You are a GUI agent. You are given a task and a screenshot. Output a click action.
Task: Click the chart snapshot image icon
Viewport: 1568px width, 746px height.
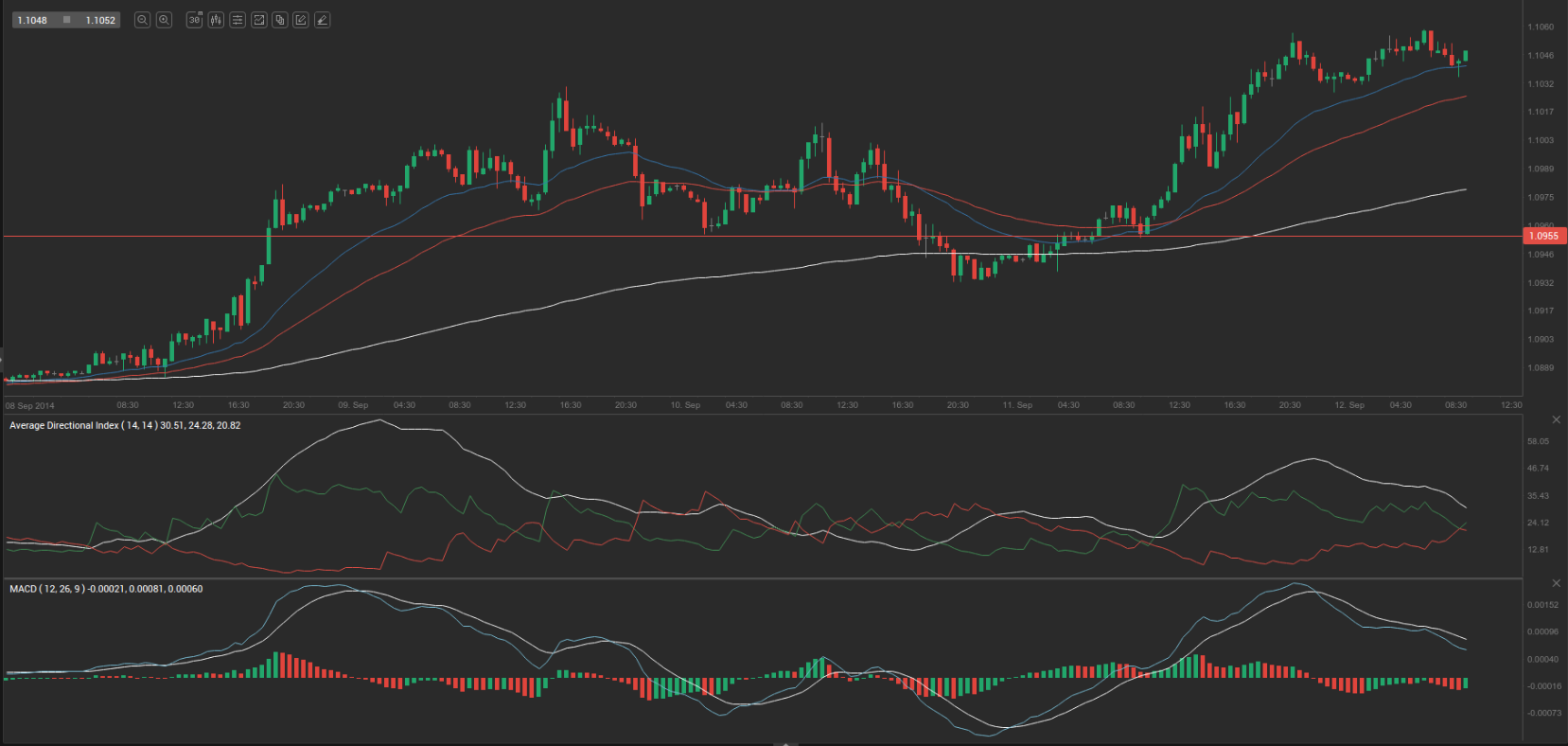(x=258, y=20)
